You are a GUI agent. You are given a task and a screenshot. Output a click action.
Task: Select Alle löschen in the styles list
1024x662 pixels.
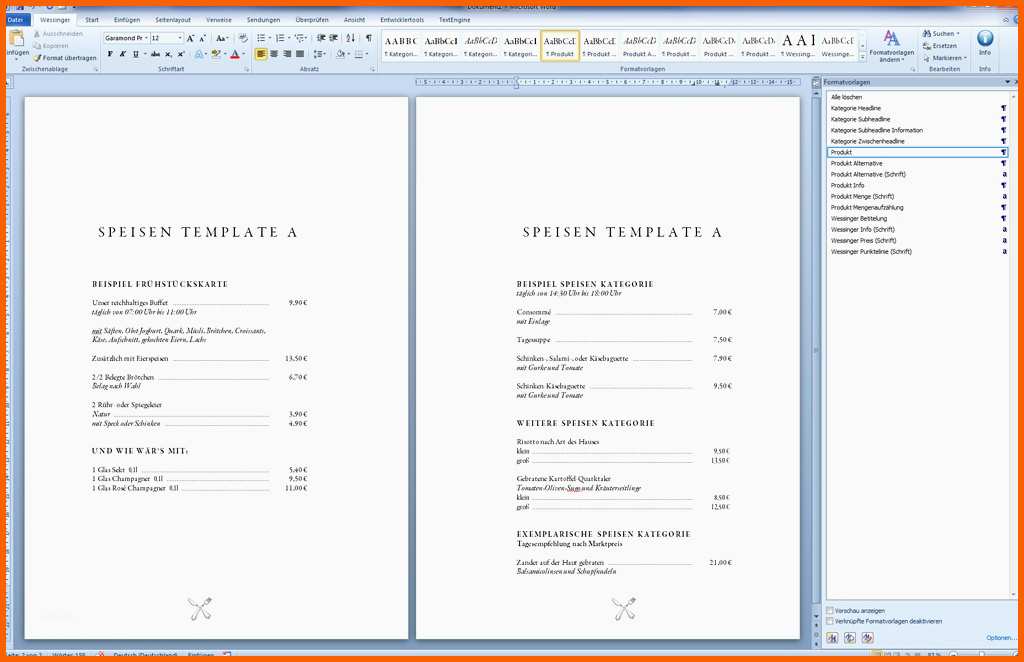[846, 97]
